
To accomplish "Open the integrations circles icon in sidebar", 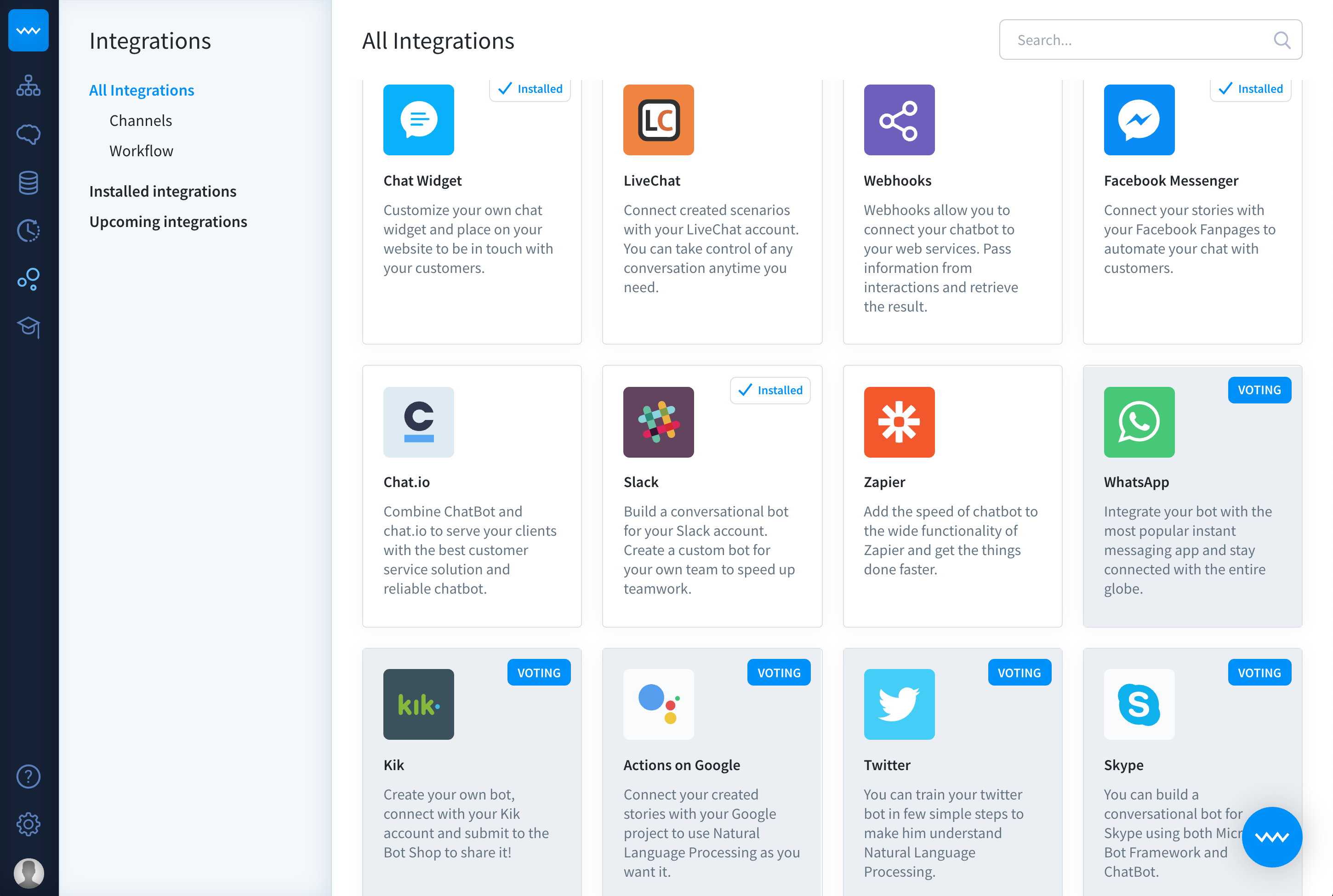I will coord(28,279).
